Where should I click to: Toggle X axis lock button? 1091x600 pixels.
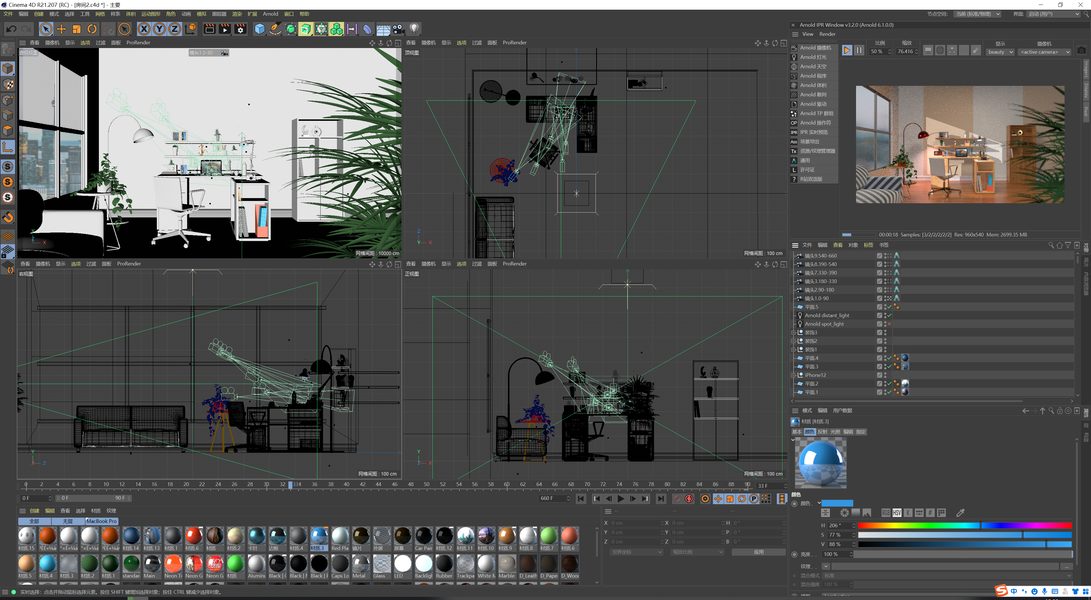click(x=144, y=29)
